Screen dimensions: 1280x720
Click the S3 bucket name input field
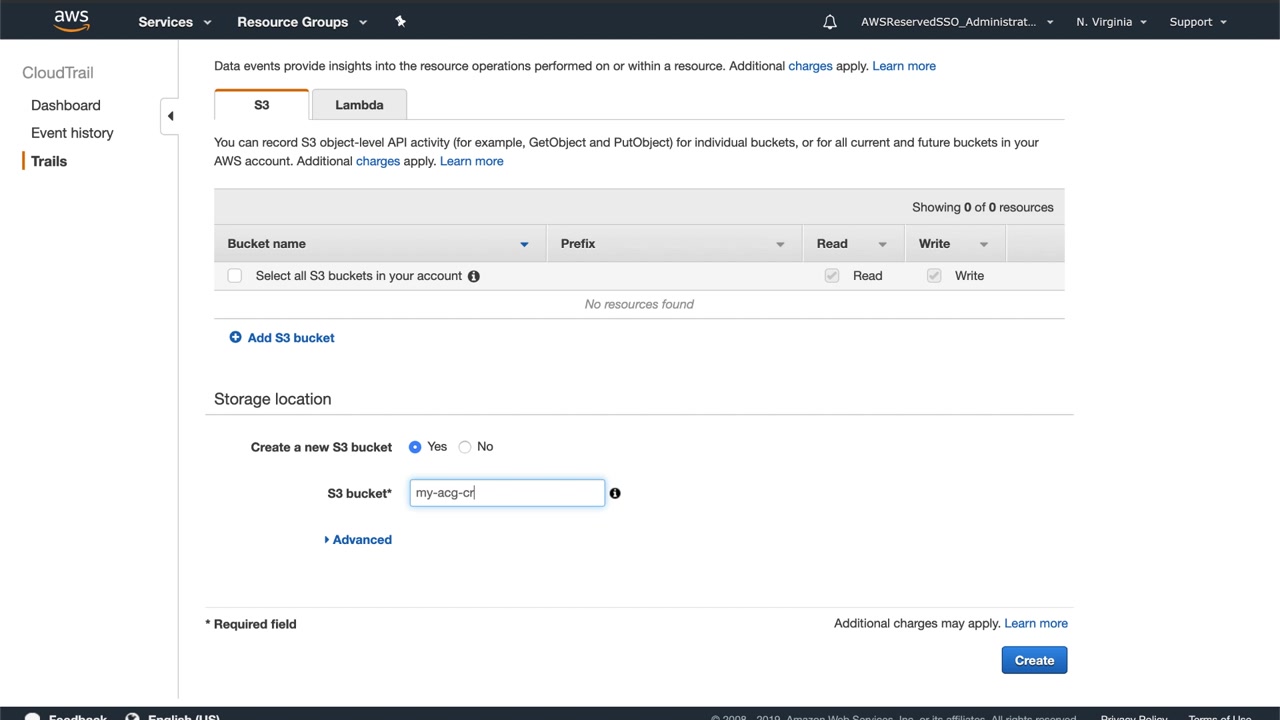point(507,493)
